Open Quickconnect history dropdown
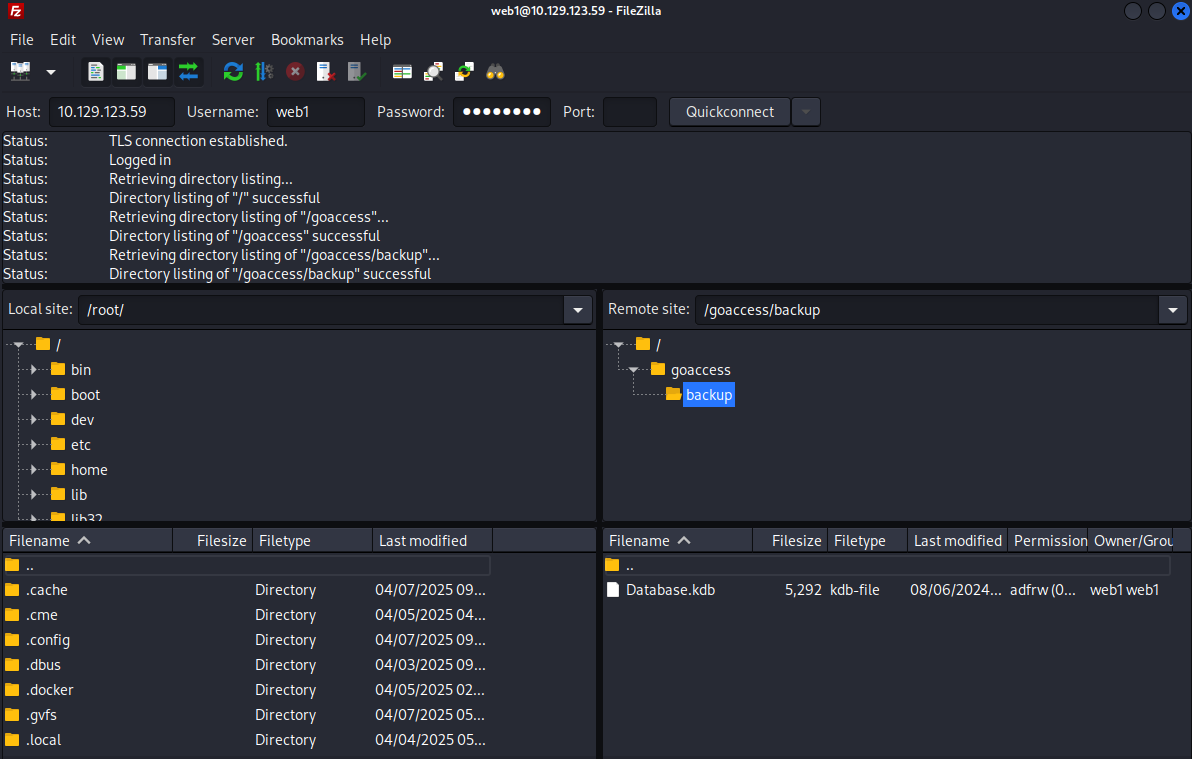 pos(806,112)
